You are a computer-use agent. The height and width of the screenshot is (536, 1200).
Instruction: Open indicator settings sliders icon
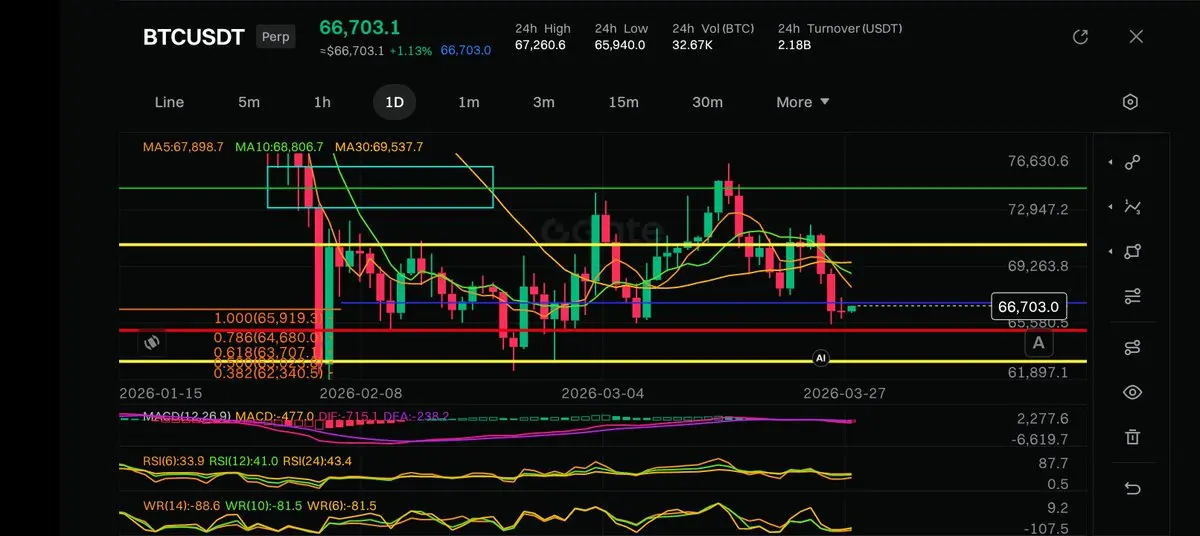1132,297
